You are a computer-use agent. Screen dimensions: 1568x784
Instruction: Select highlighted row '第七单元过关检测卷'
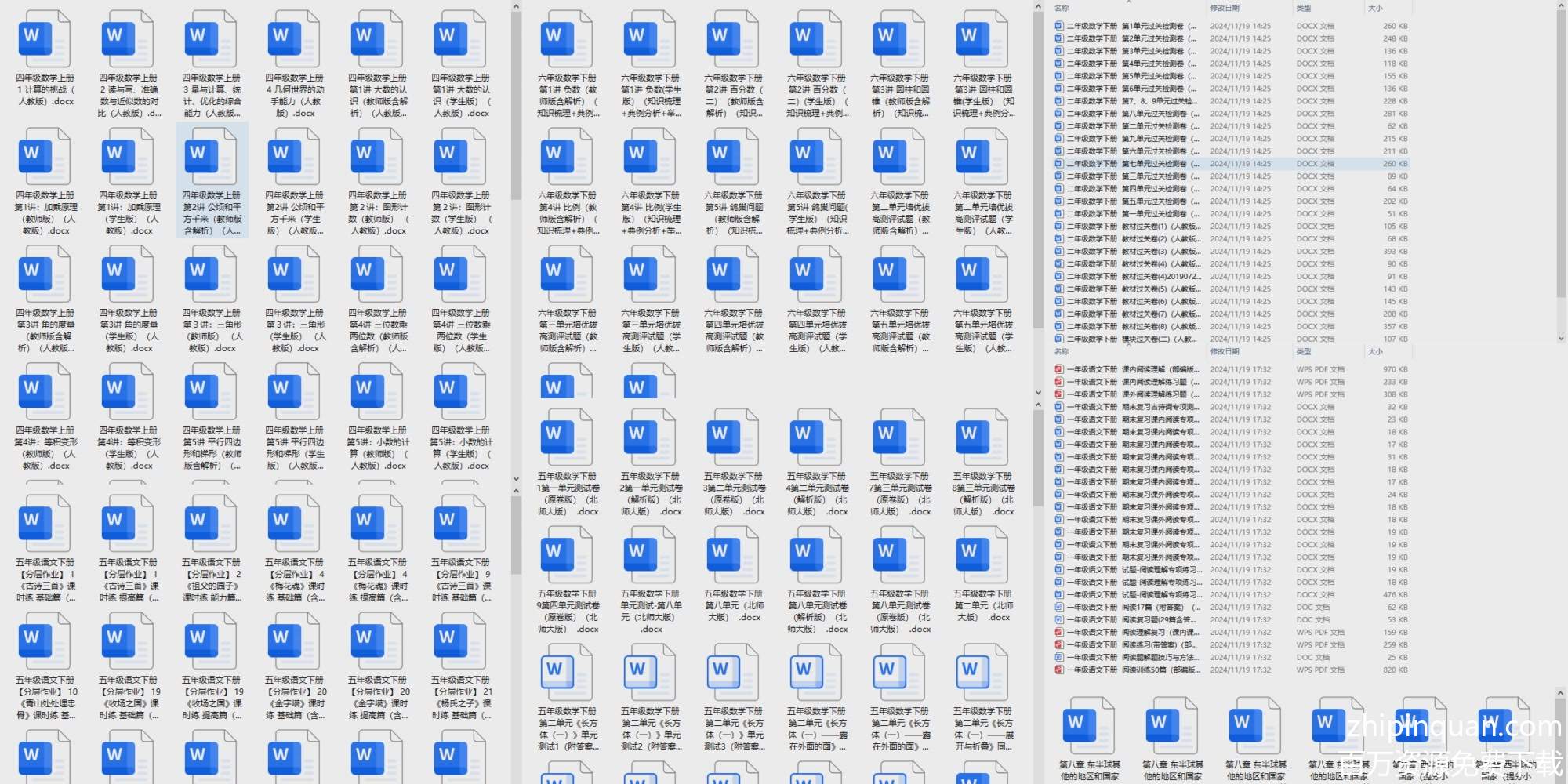1231,164
